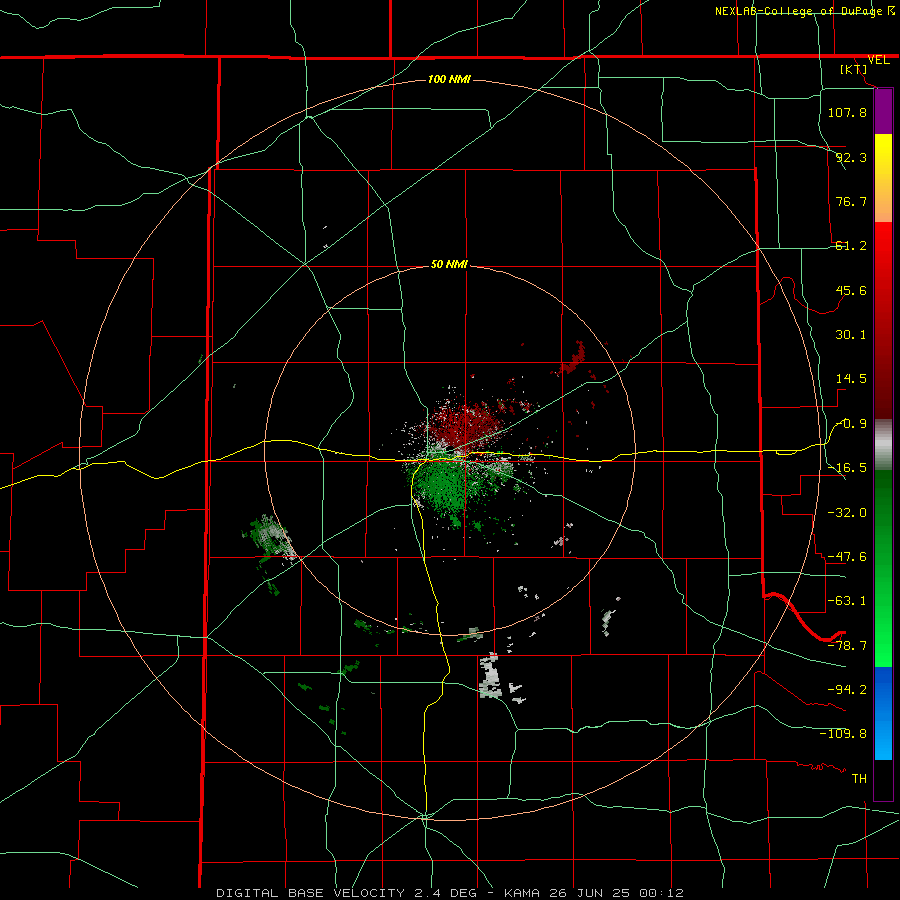This screenshot has height=900, width=900.
Task: Click the -78.7 velocity scale value
Action: [x=847, y=646]
